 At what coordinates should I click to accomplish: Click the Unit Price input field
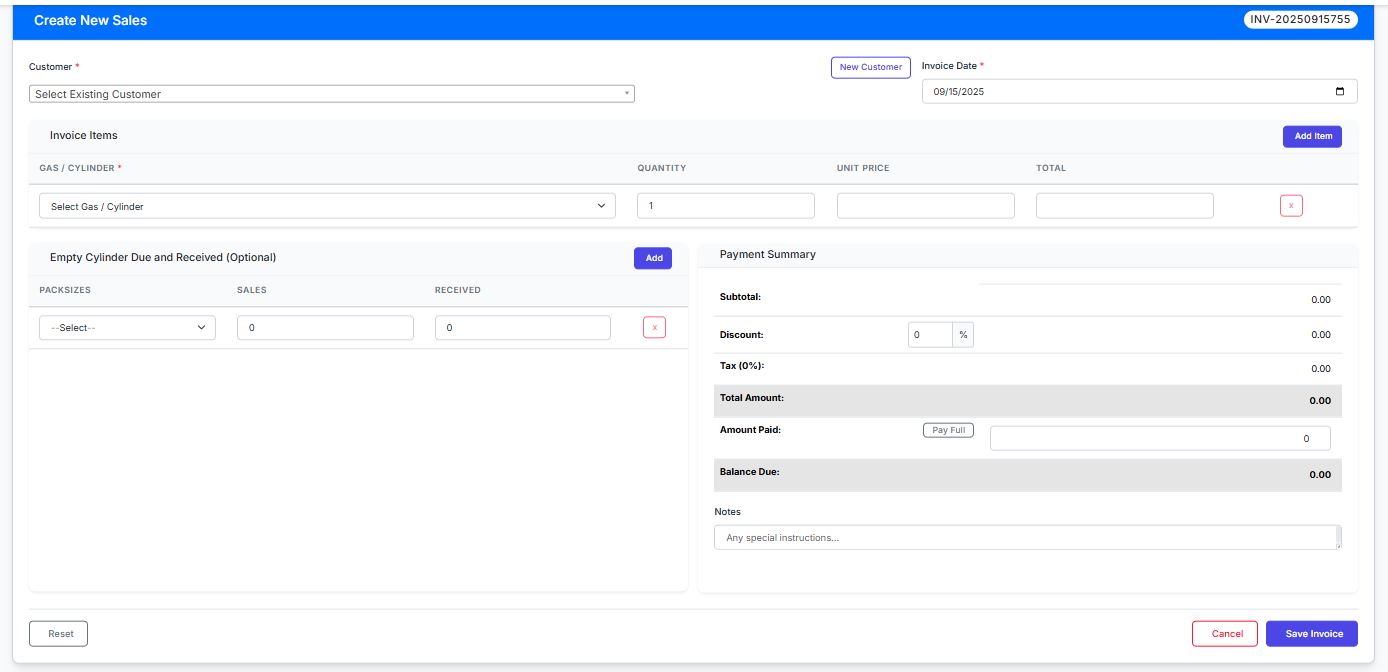coord(925,206)
